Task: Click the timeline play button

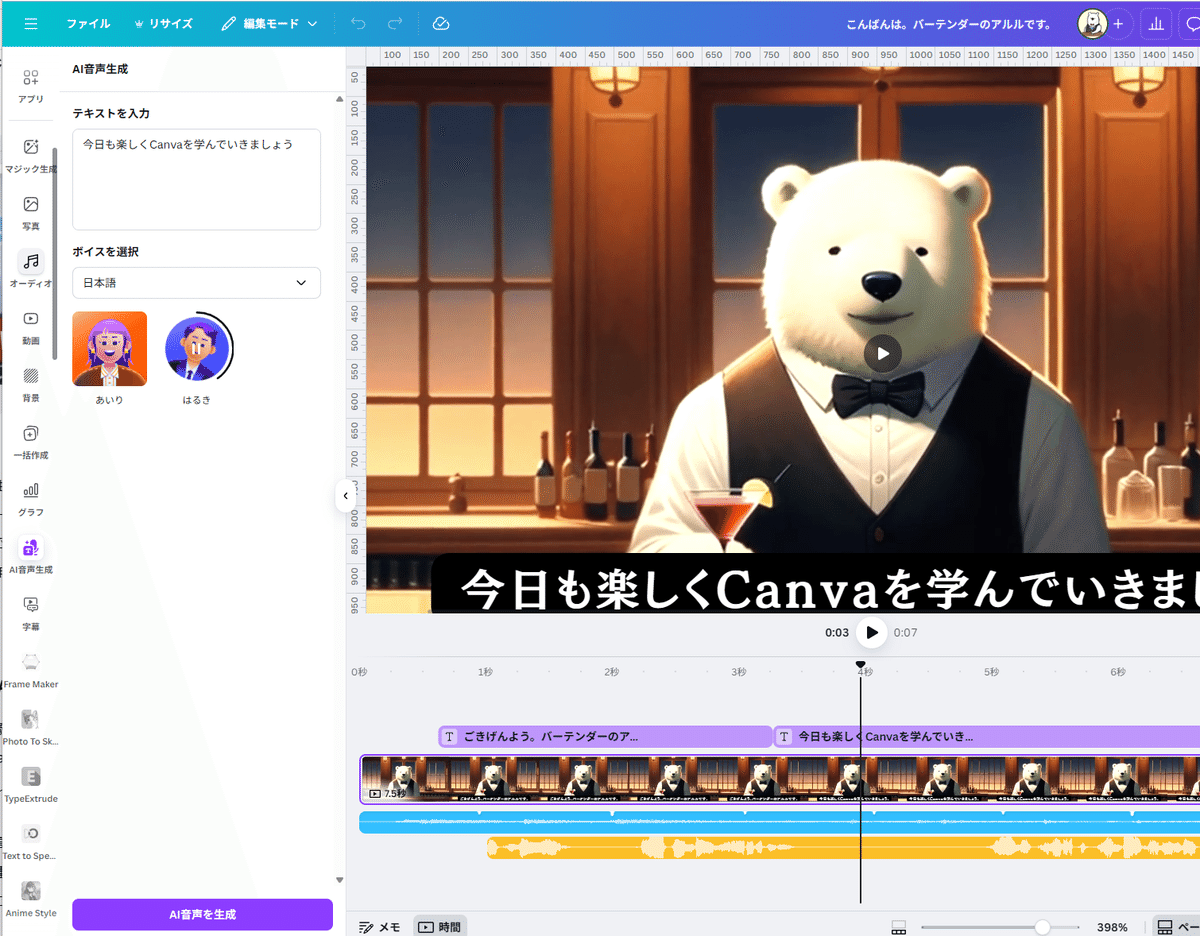Action: click(872, 632)
